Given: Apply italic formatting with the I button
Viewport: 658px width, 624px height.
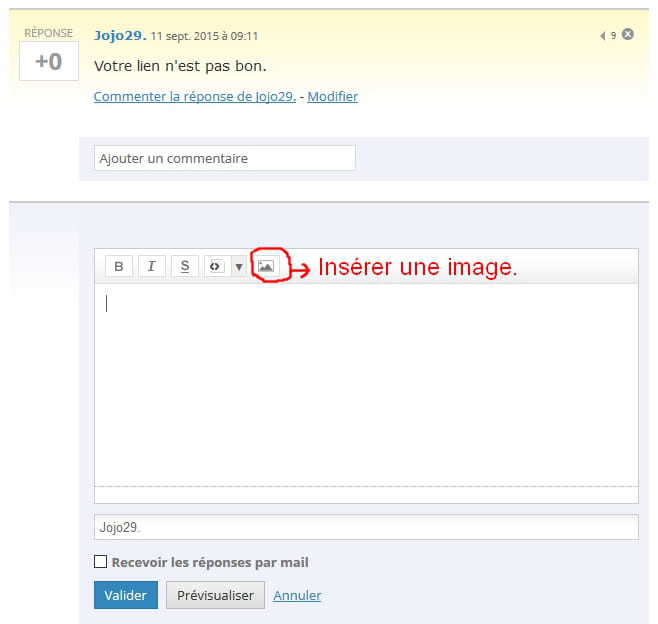Looking at the screenshot, I should [151, 266].
